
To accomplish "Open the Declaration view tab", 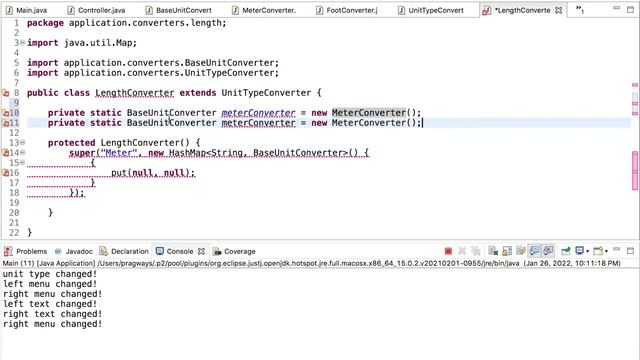I will [x=124, y=251].
